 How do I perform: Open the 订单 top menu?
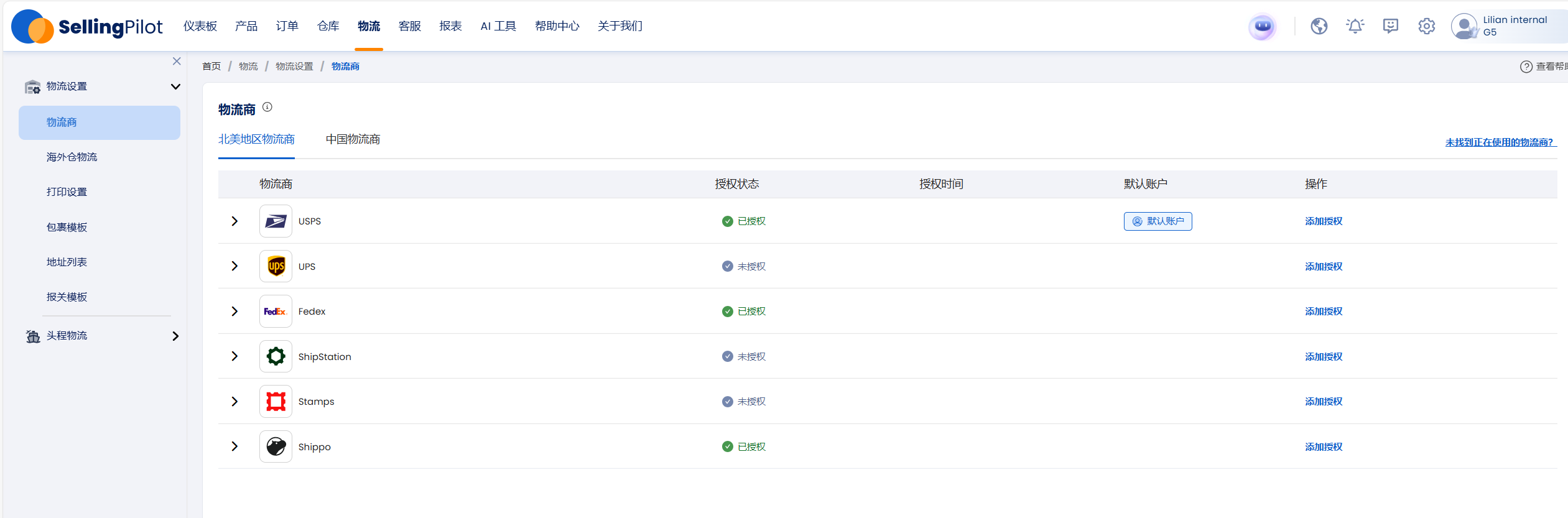coord(287,26)
